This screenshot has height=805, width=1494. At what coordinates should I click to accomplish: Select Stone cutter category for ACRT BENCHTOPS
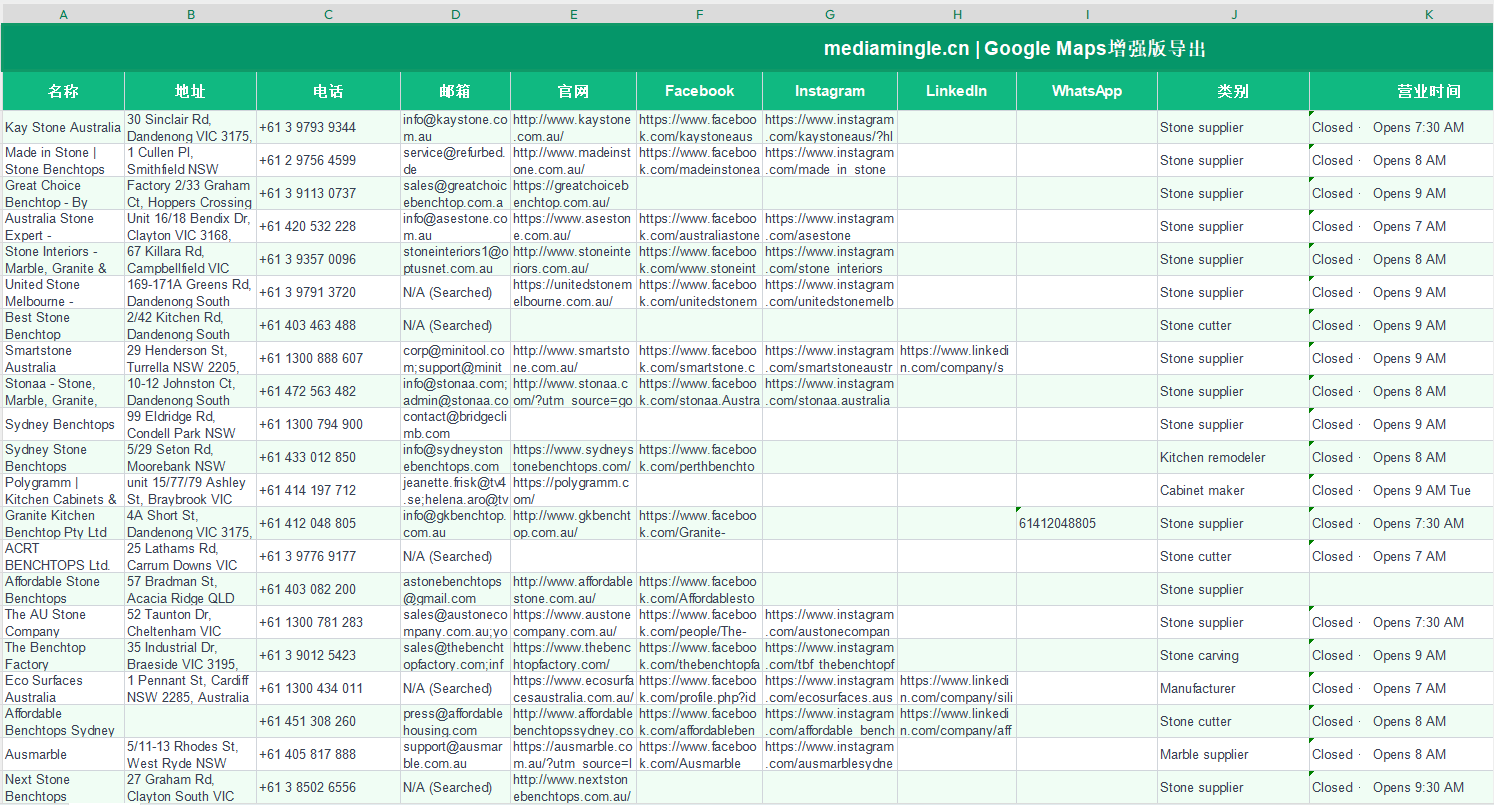click(x=1233, y=556)
